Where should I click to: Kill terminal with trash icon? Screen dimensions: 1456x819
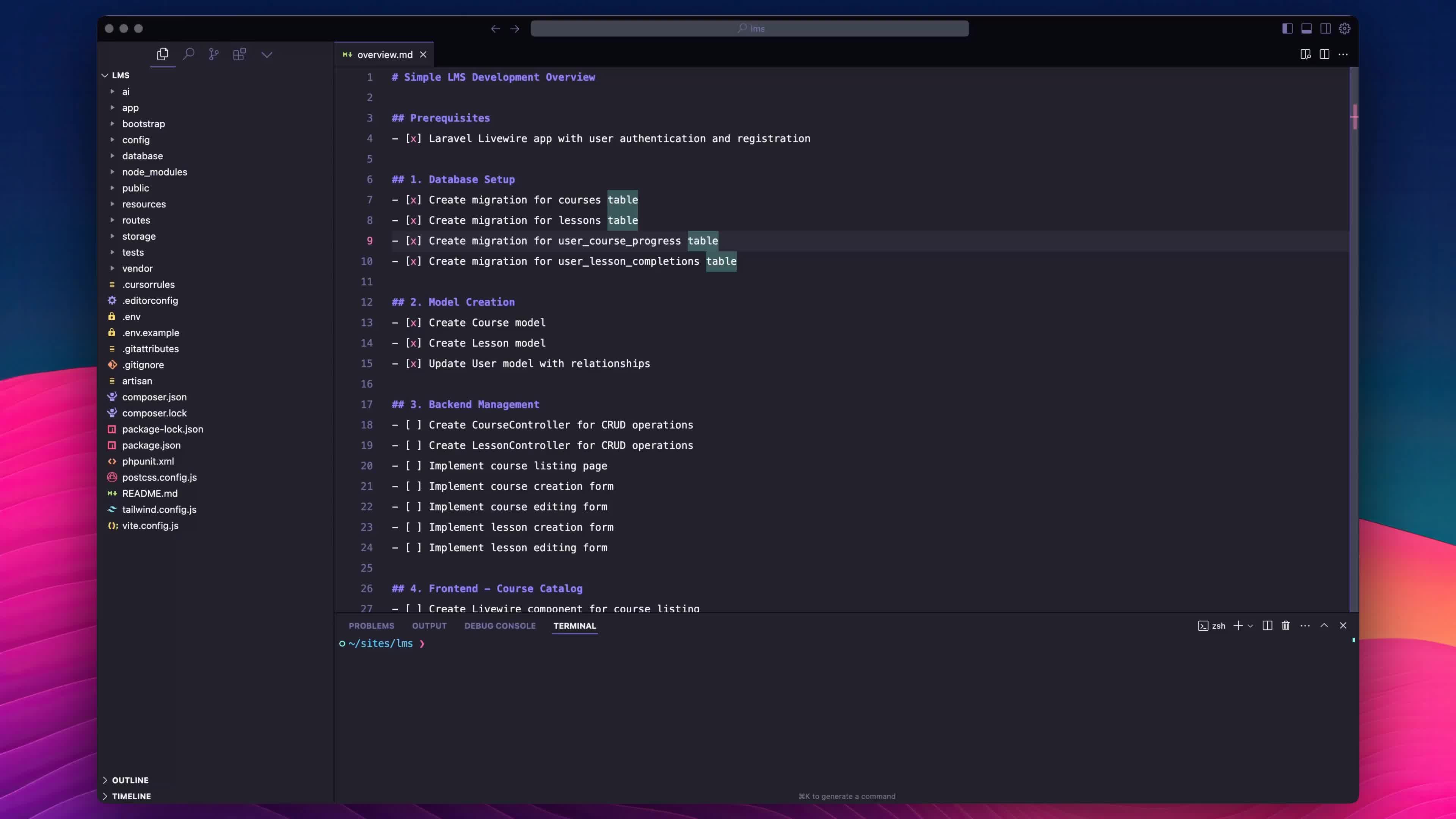(x=1286, y=626)
